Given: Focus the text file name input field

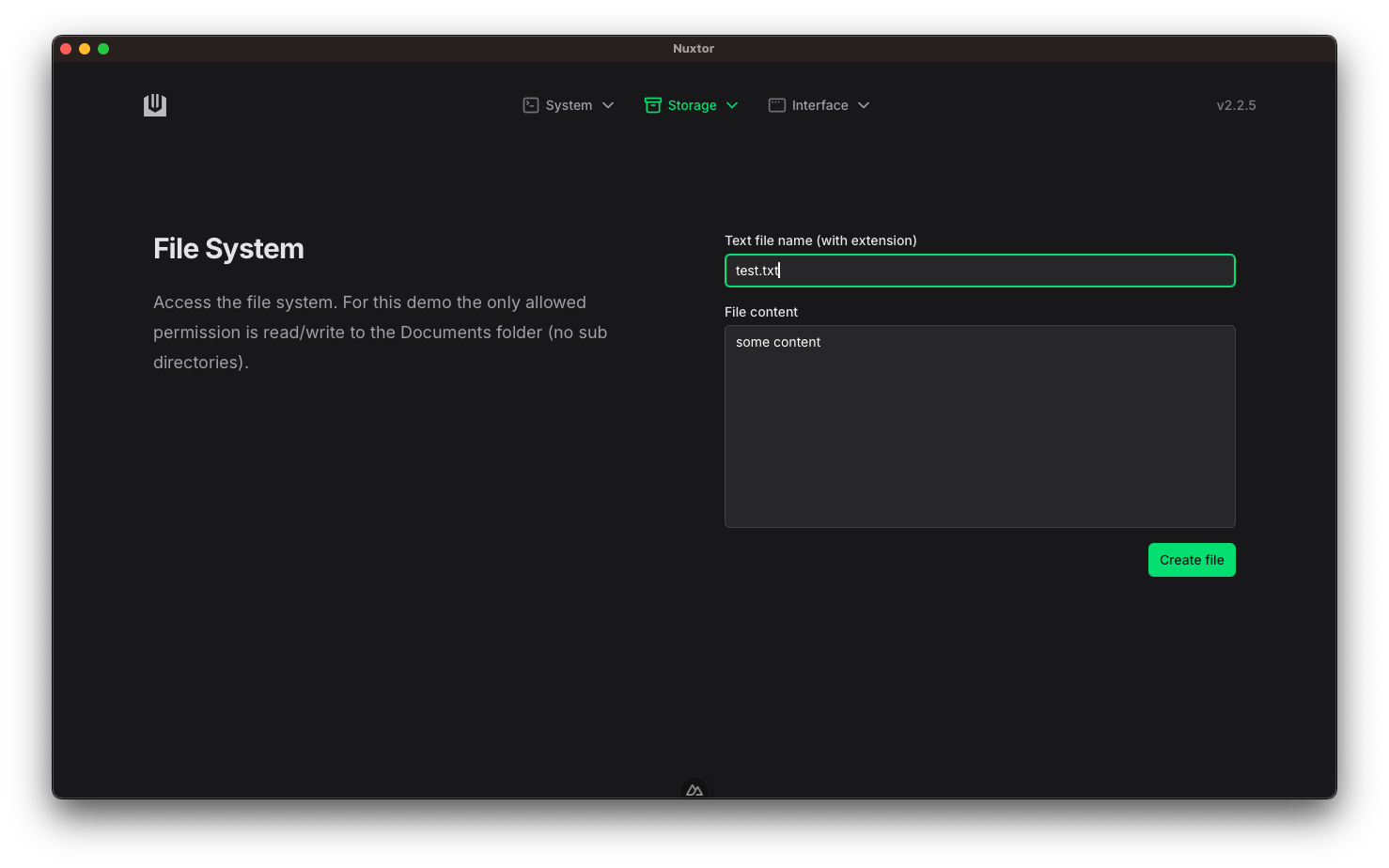Looking at the screenshot, I should click(979, 271).
